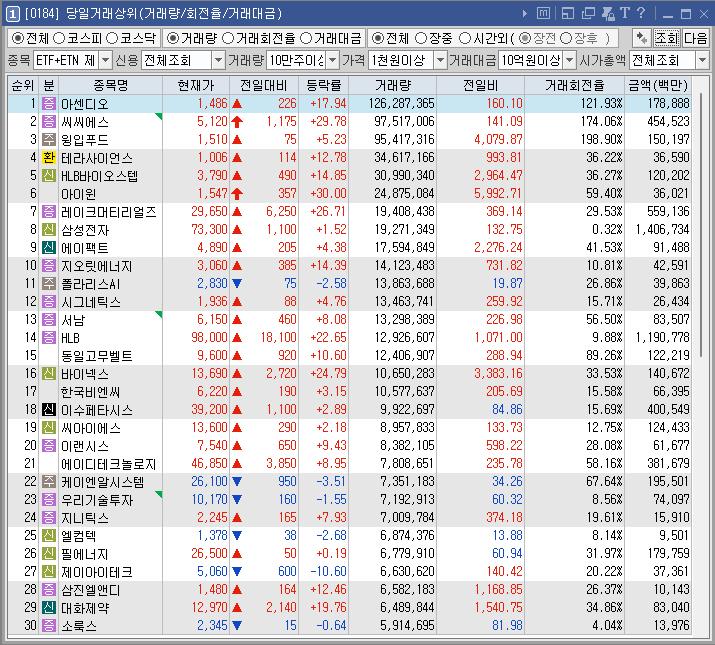Click the 신 badge next to 삼성전자
The width and height of the screenshot is (715, 645).
coord(49,229)
